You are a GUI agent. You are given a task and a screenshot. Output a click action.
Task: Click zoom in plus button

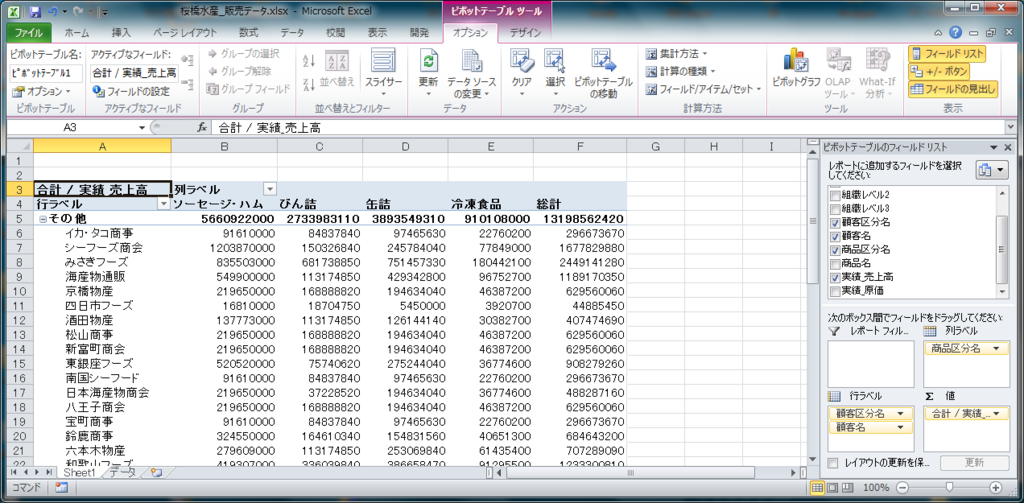(x=996, y=487)
